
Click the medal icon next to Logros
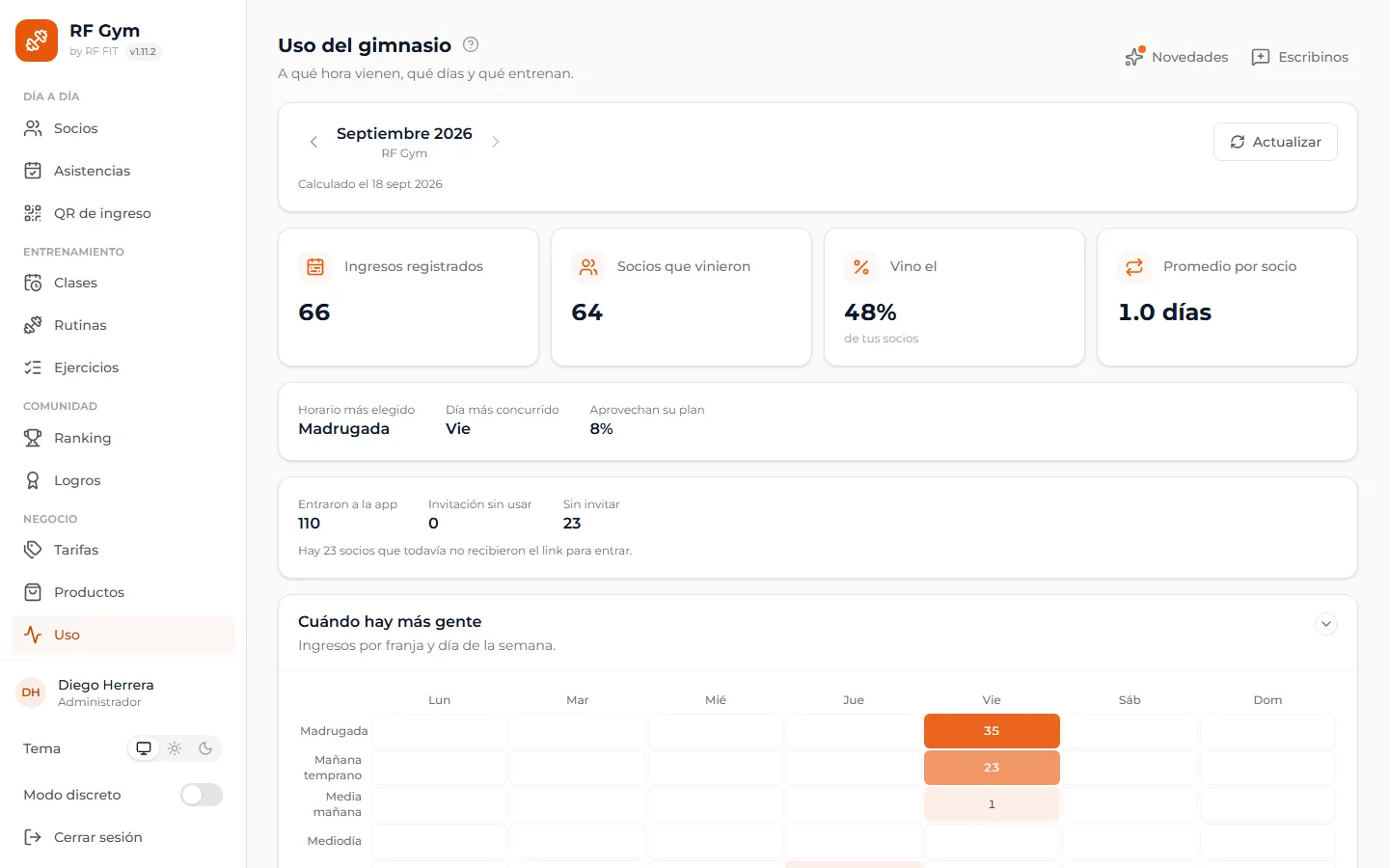pyautogui.click(x=33, y=480)
